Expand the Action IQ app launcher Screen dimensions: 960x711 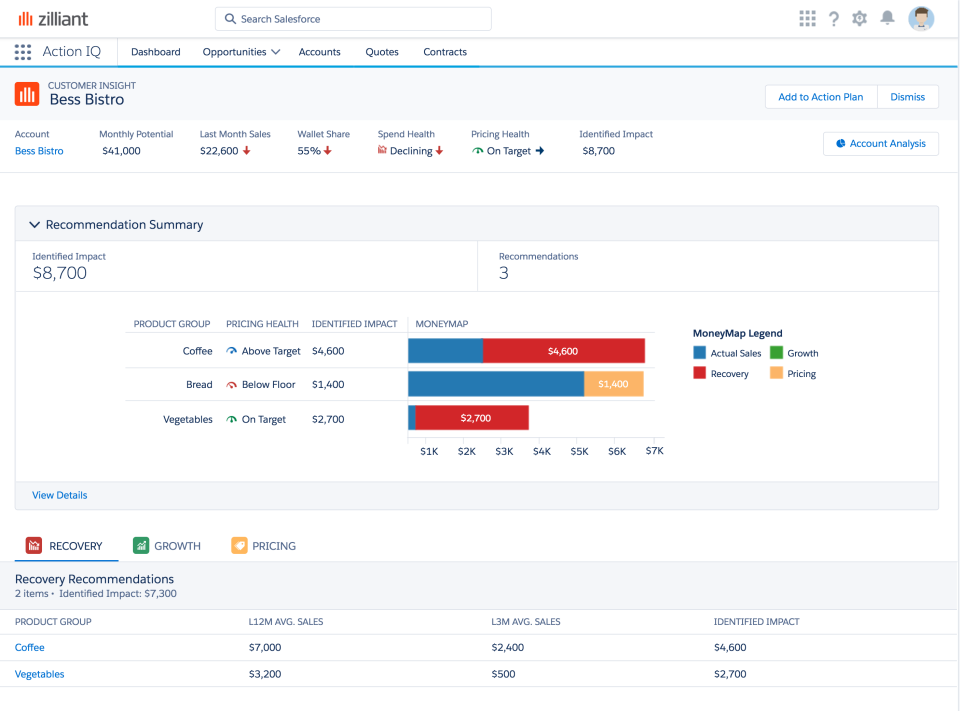(x=23, y=51)
